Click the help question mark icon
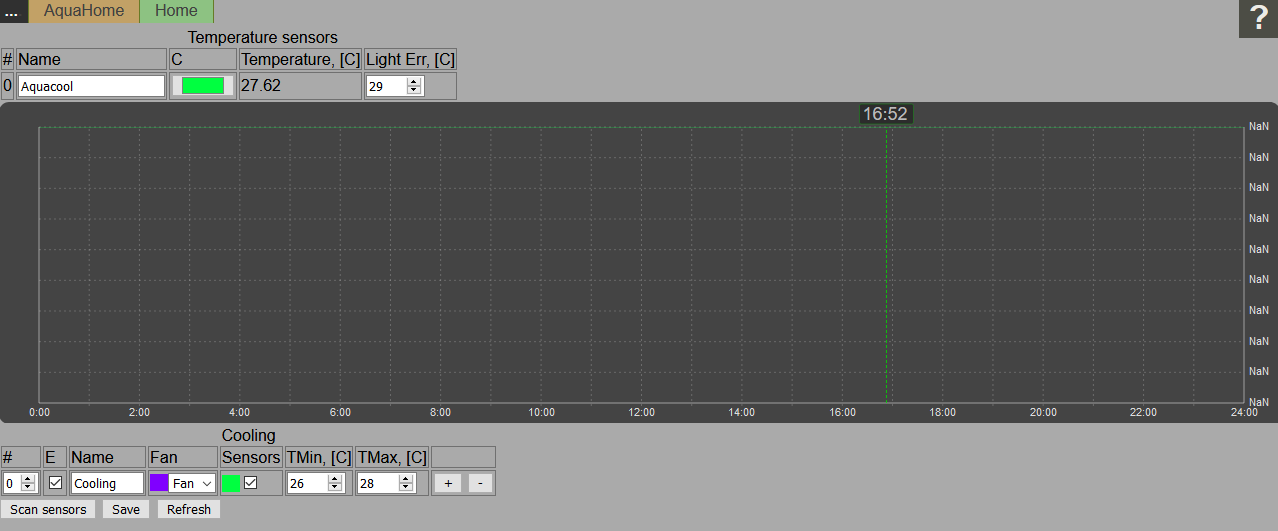 (1258, 19)
